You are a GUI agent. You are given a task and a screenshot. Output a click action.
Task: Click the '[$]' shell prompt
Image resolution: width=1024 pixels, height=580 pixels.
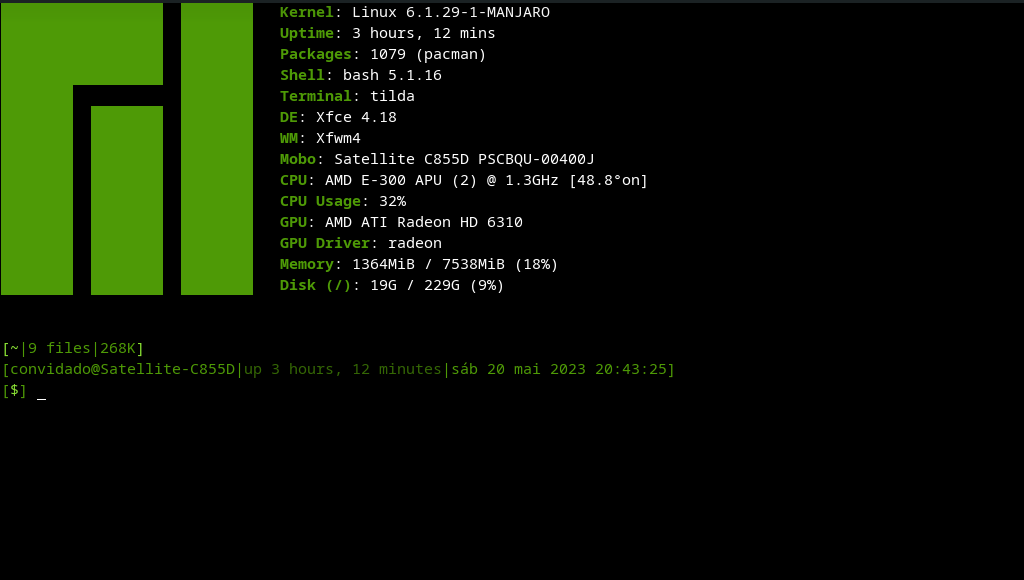pyautogui.click(x=14, y=391)
